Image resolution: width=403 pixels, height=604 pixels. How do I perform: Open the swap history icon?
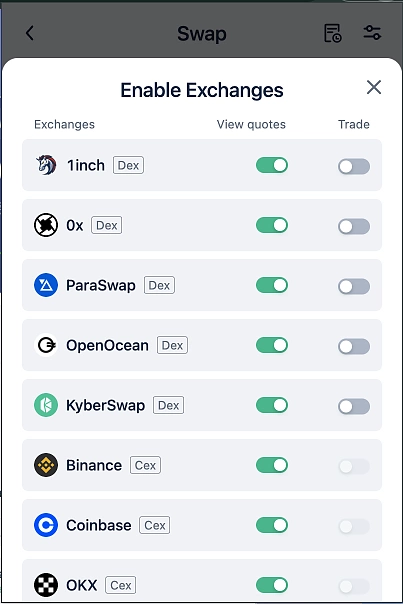point(333,33)
